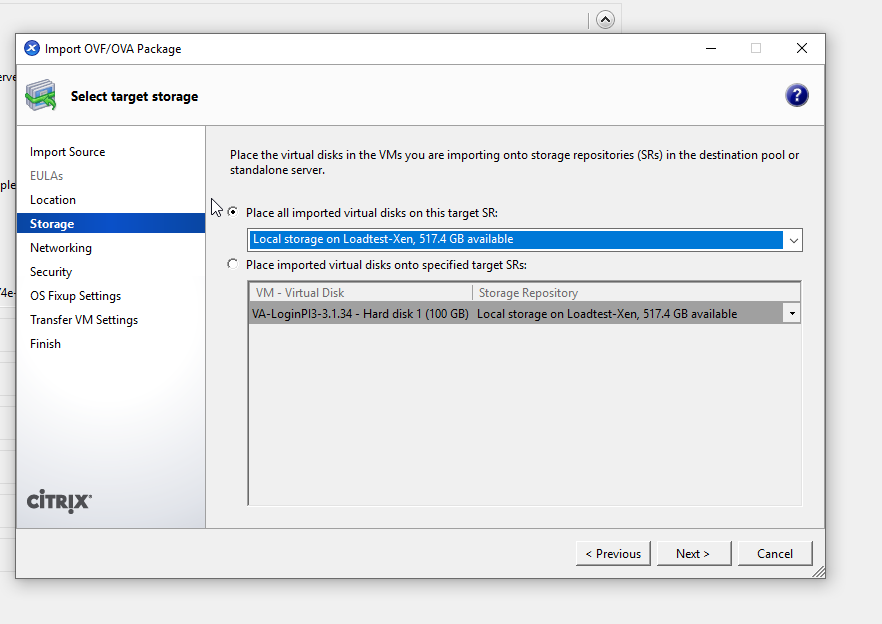This screenshot has height=624, width=882.
Task: Select the VA-LoginPI3-3.1.34 Hard disk 1 cell
Action: pyautogui.click(x=361, y=313)
